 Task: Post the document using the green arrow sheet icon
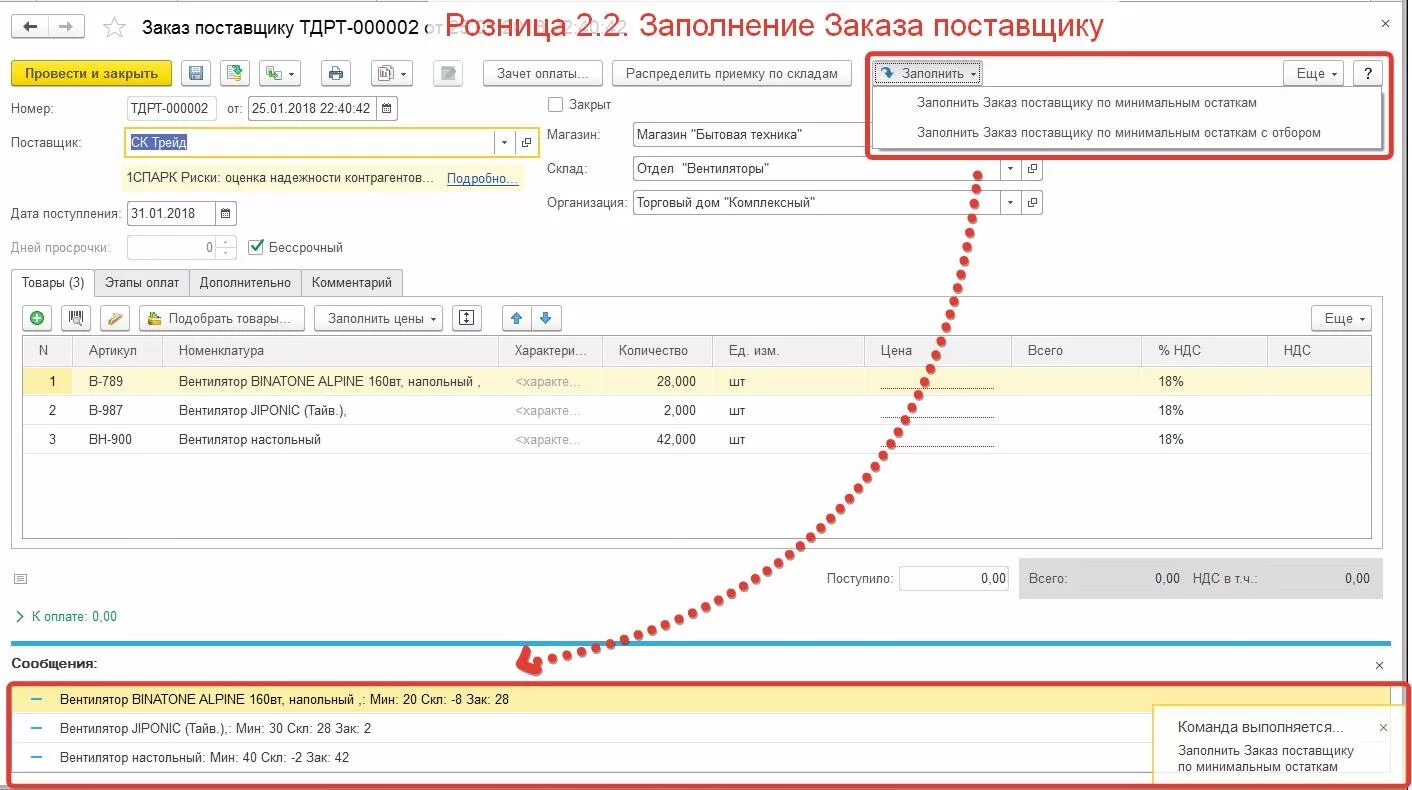(x=234, y=73)
